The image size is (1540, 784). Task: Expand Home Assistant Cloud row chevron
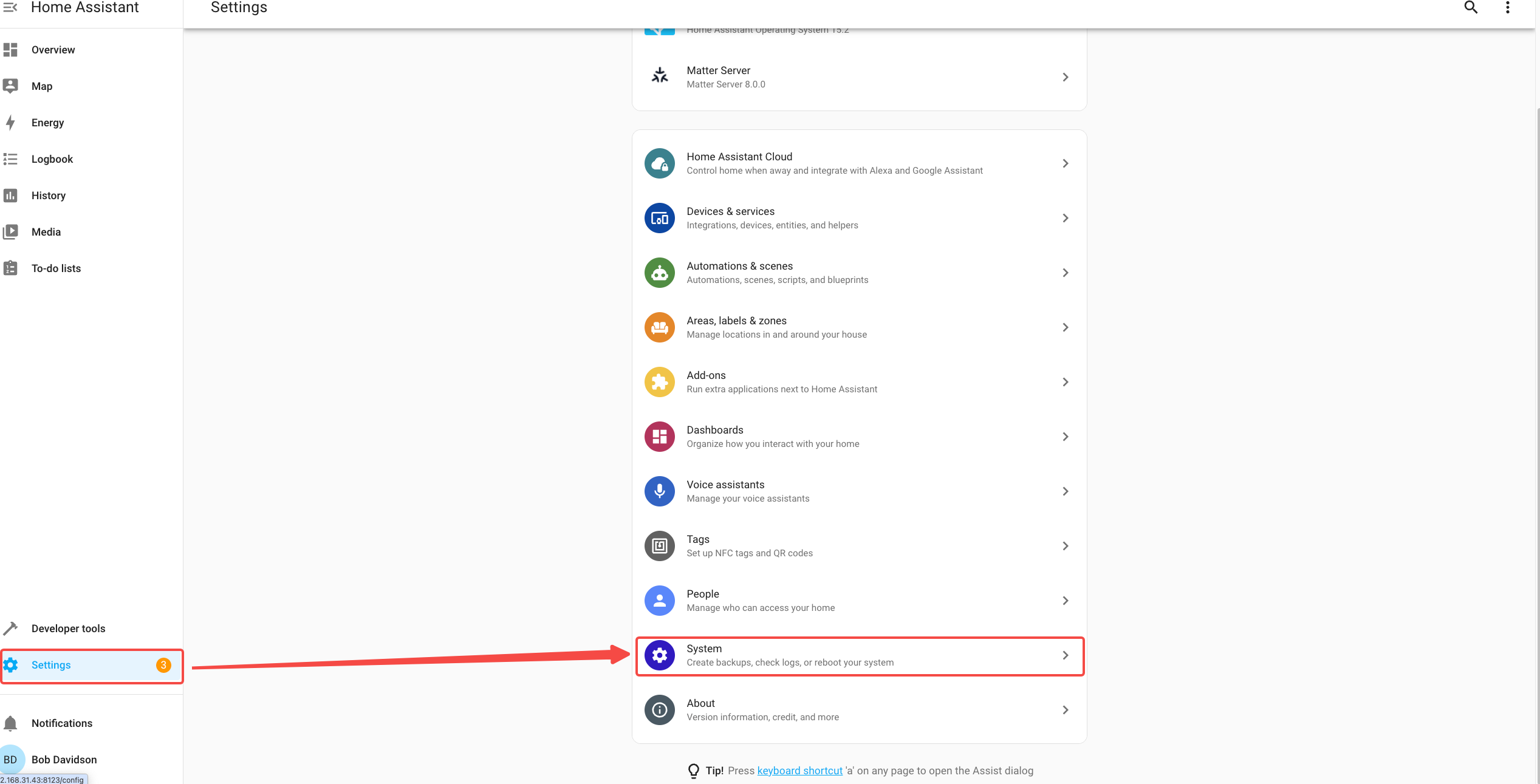point(1066,163)
